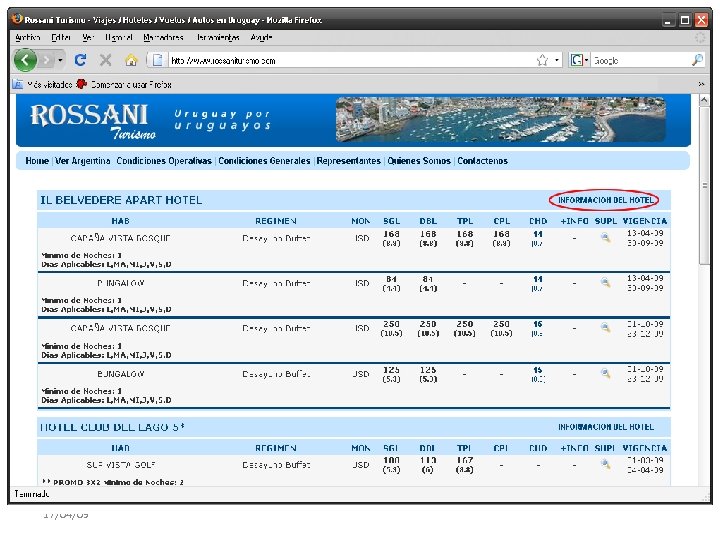
Task: Go back using the green Back arrow
Action: pos(25,60)
